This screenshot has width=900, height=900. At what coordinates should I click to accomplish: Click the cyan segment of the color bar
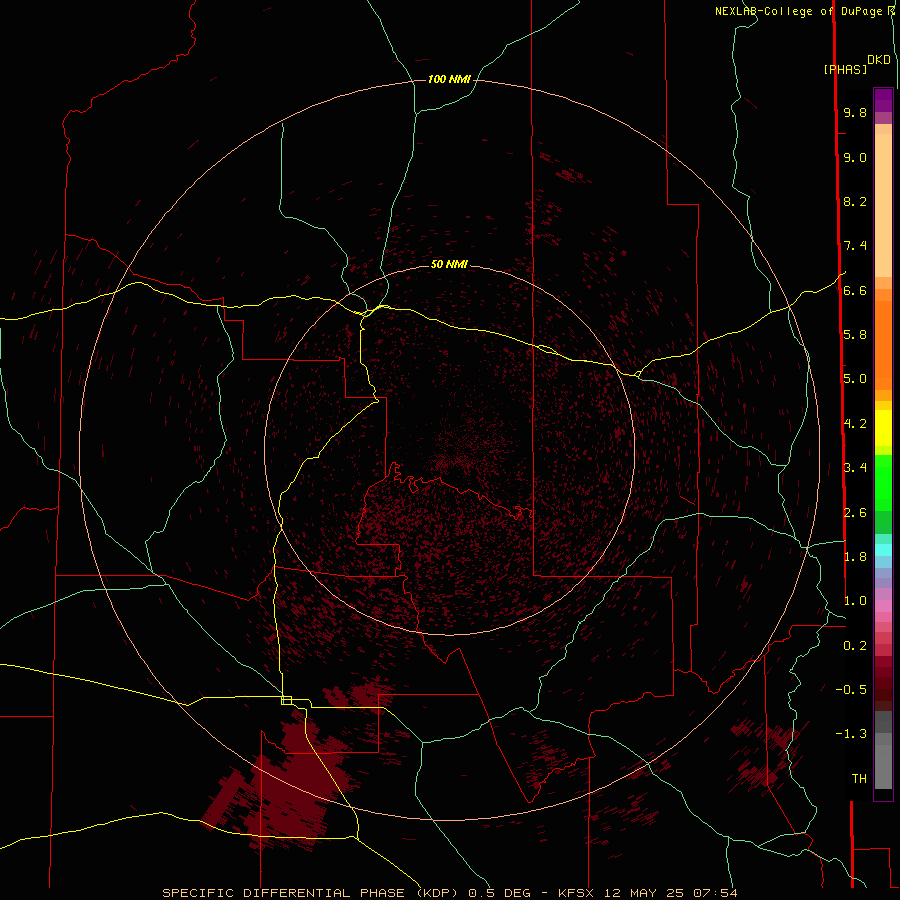coord(883,550)
